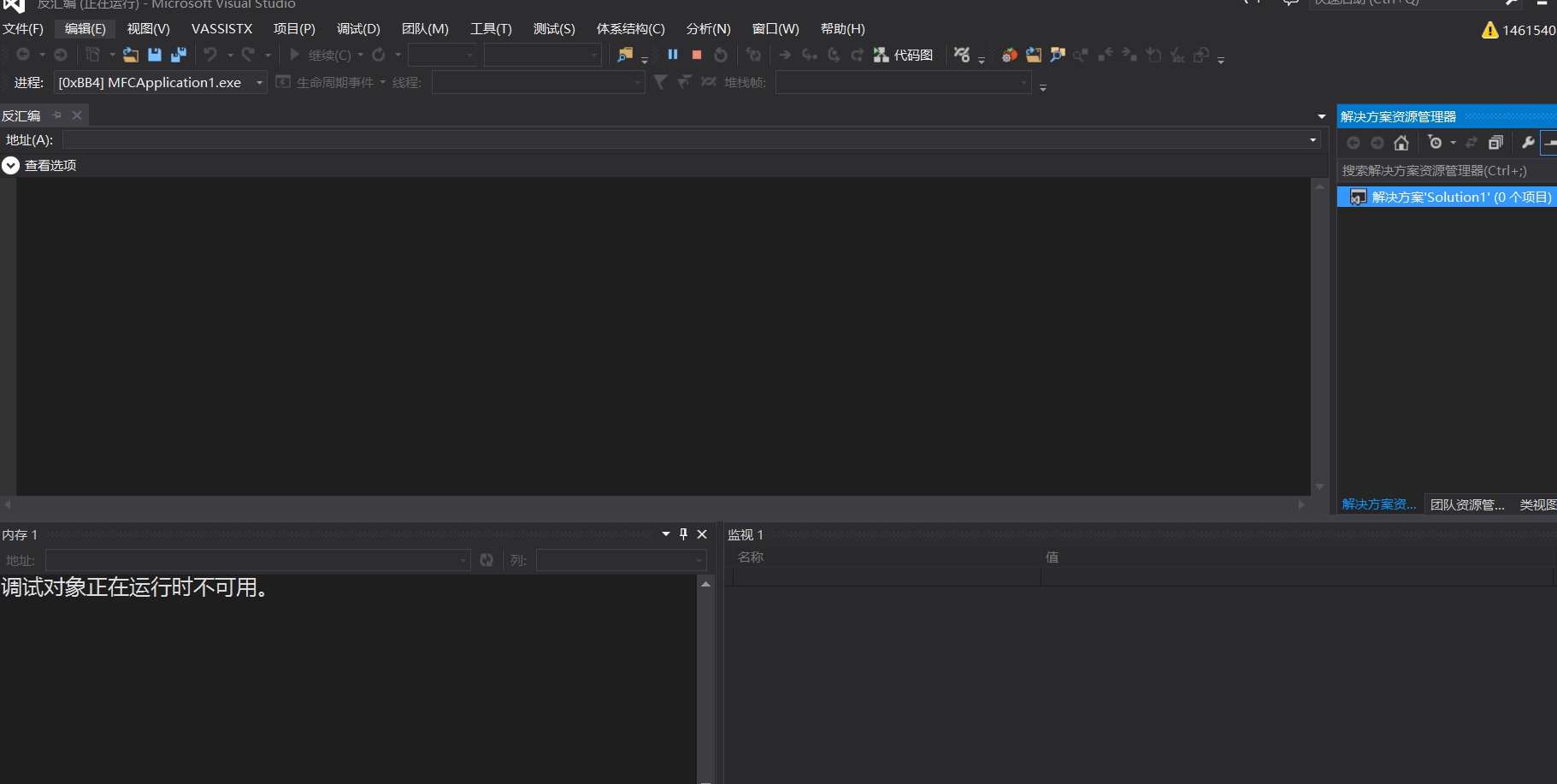Open the 文件(F) menu
Image resolution: width=1557 pixels, height=784 pixels.
coord(23,29)
